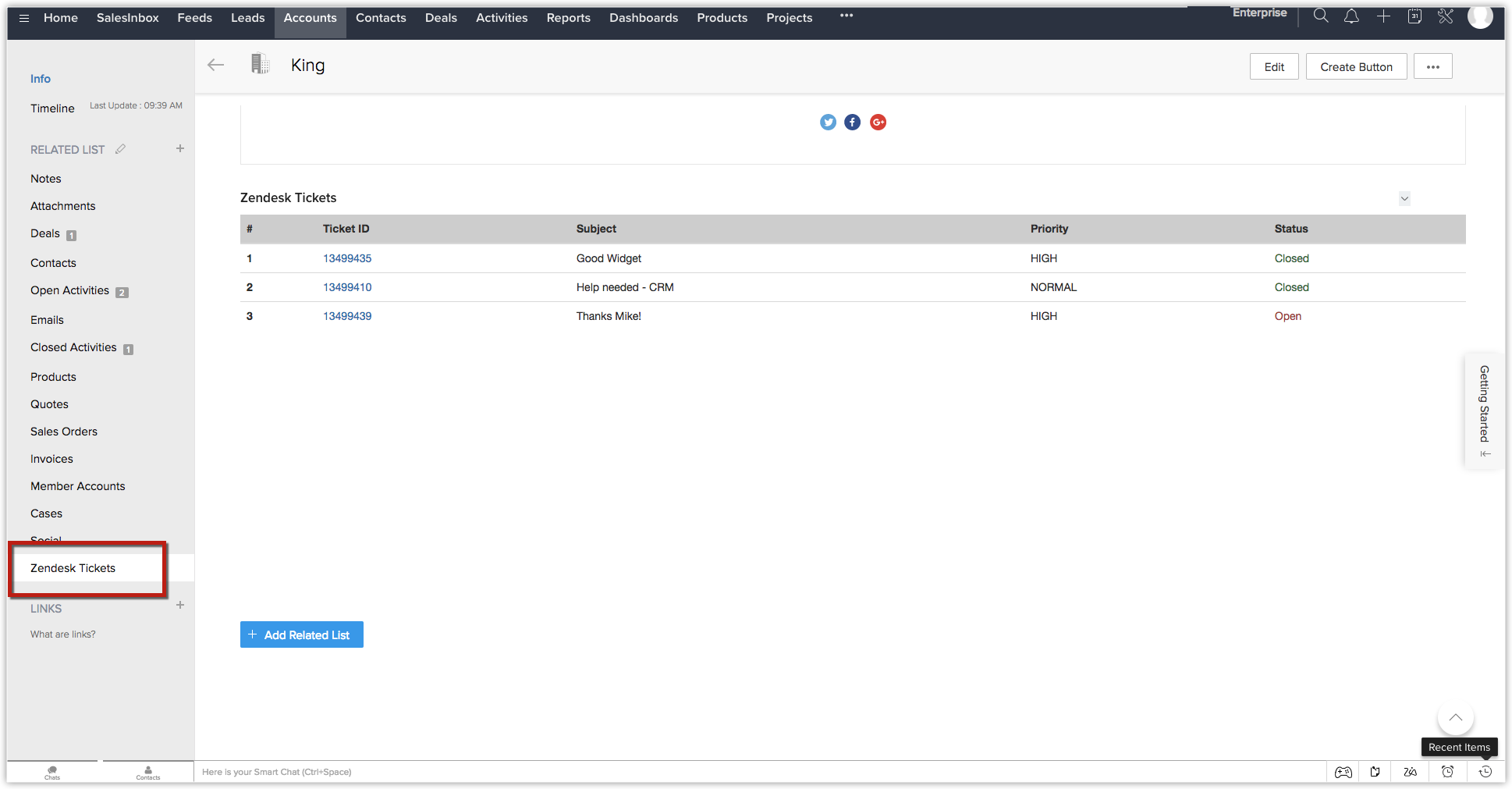This screenshot has width=1512, height=789.
Task: Open the notifications bell
Action: pyautogui.click(x=1351, y=16)
